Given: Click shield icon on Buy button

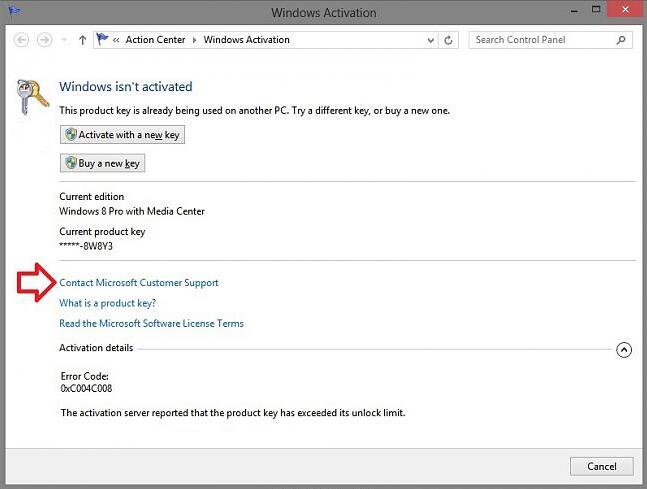Looking at the screenshot, I should point(71,163).
